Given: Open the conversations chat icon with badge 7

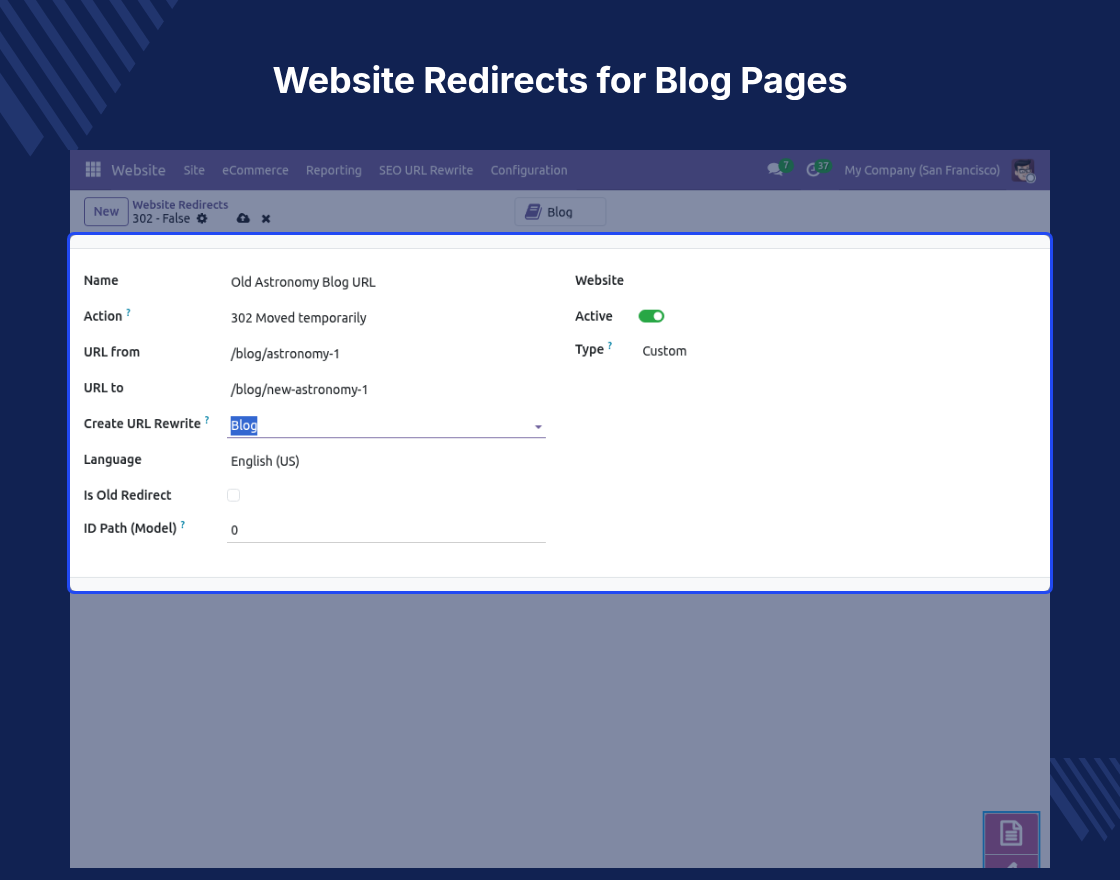Looking at the screenshot, I should coord(775,169).
